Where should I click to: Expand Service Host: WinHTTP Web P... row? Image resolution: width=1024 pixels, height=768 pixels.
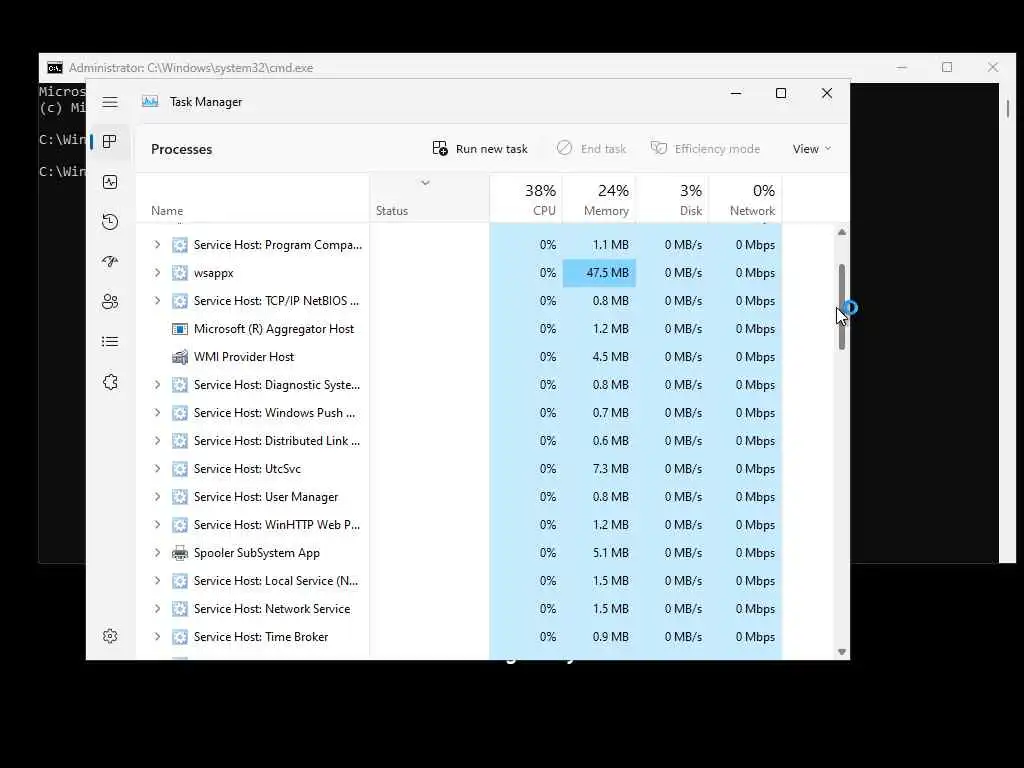pyautogui.click(x=157, y=525)
